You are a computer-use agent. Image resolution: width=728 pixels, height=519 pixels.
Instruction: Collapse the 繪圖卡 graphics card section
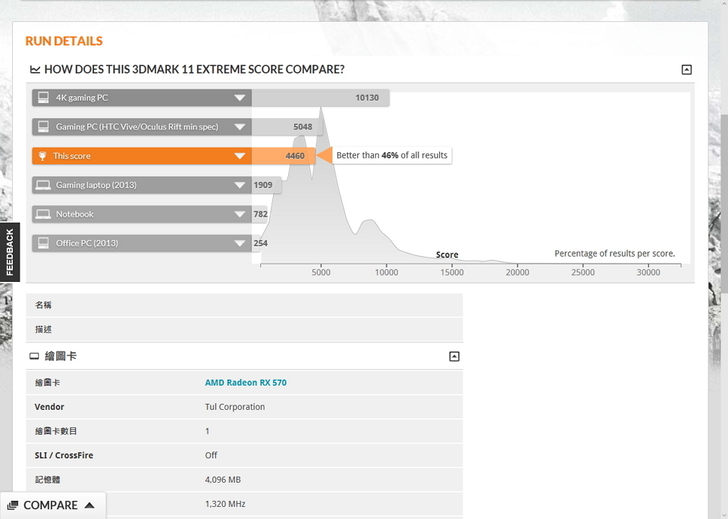coord(454,356)
